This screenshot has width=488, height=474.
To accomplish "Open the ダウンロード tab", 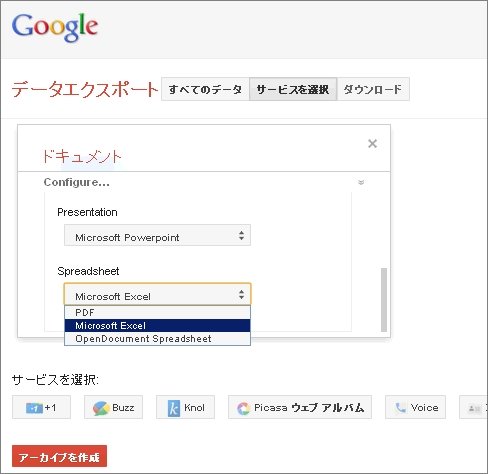I will (373, 89).
